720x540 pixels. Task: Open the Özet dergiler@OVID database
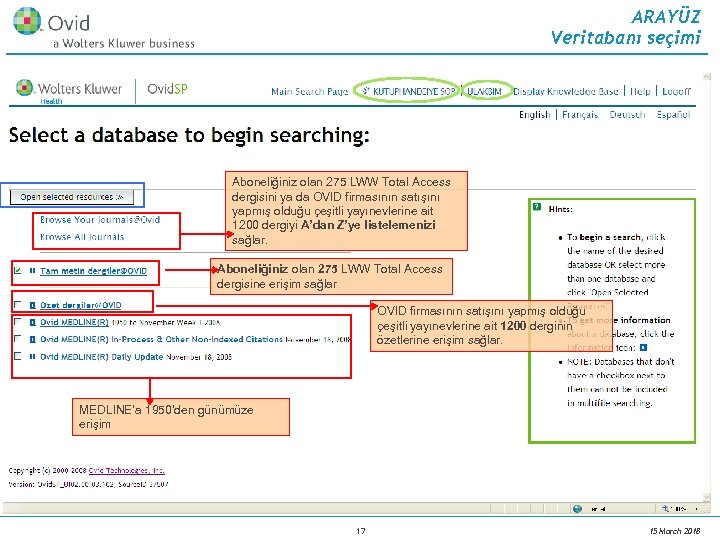pyautogui.click(x=81, y=305)
